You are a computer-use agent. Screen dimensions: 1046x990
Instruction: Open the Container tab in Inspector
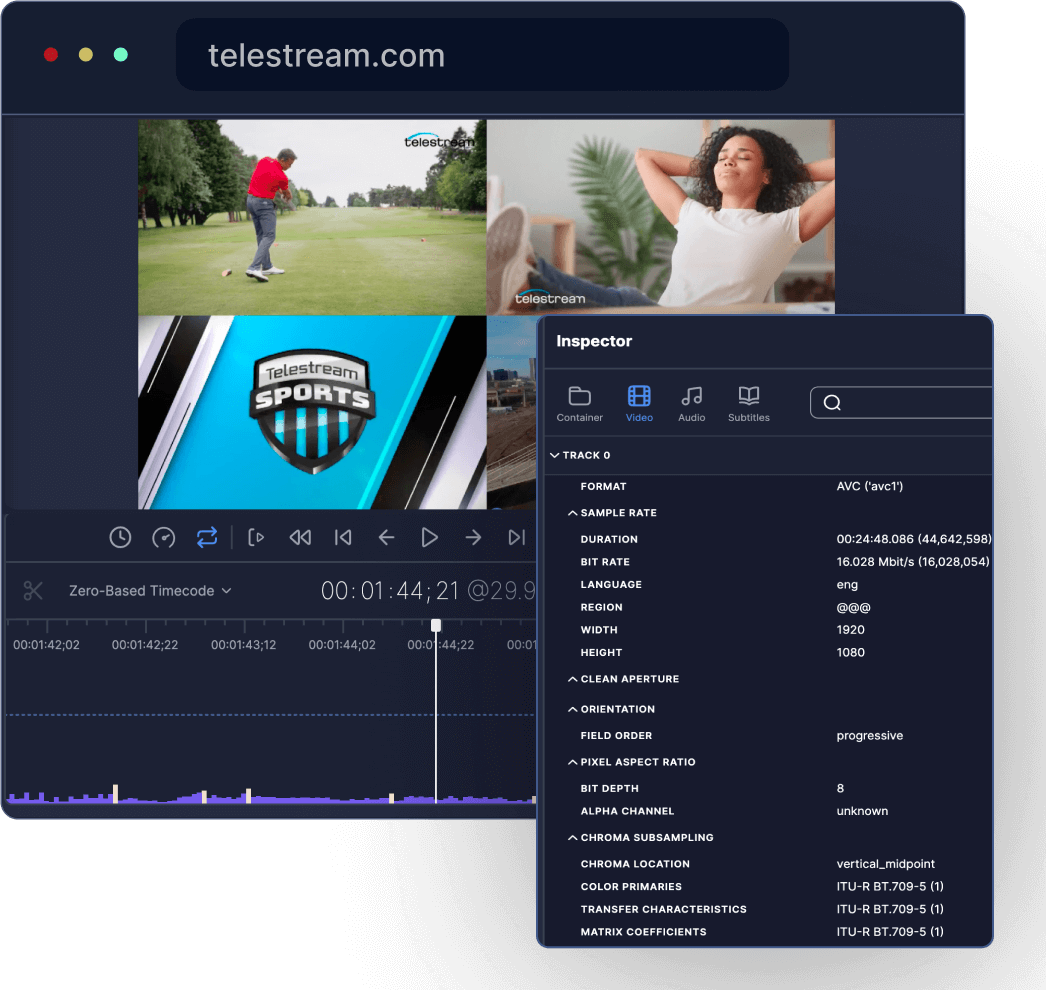pyautogui.click(x=580, y=404)
